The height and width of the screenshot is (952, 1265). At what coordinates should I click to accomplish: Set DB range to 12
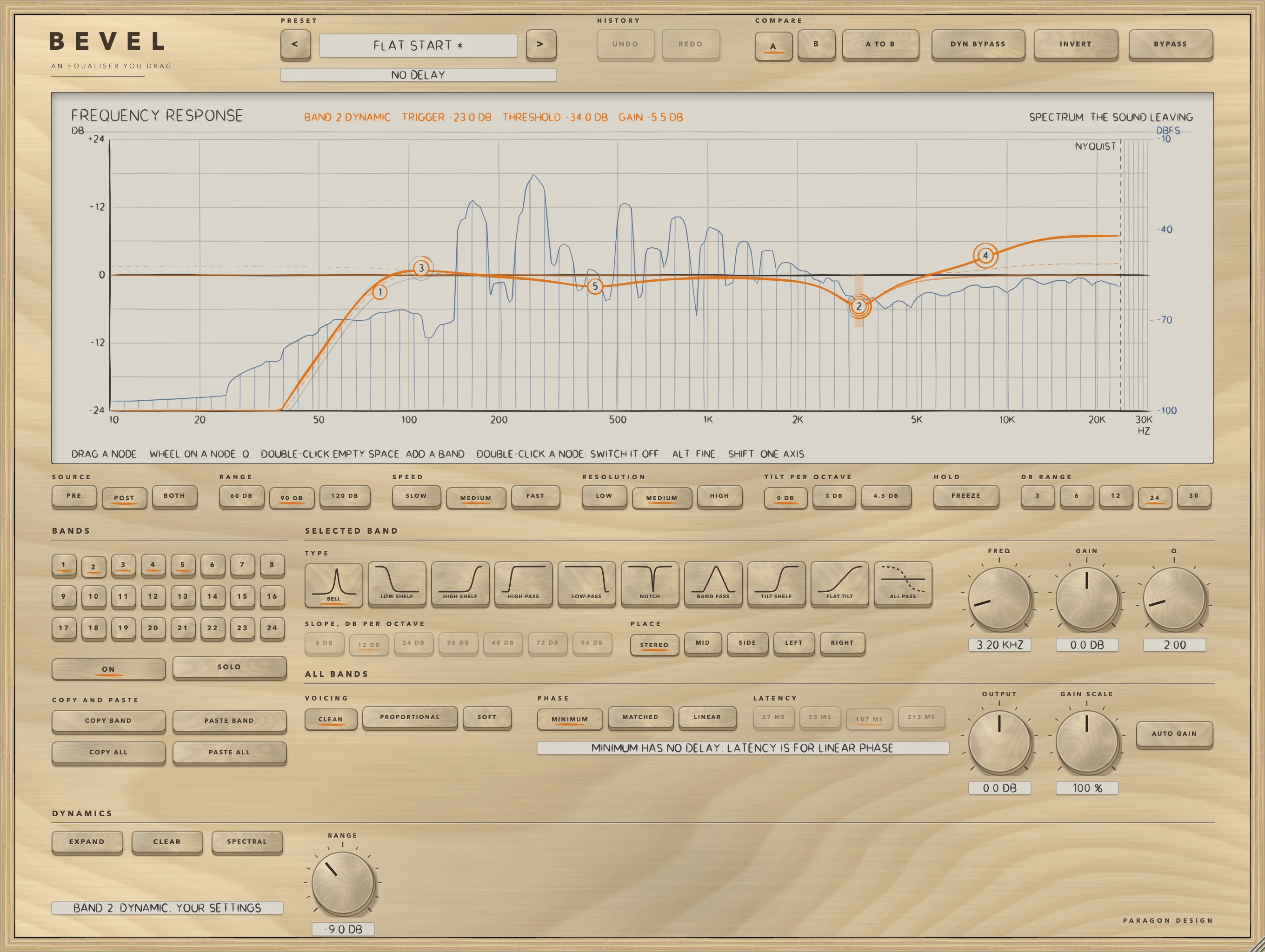(x=1116, y=496)
